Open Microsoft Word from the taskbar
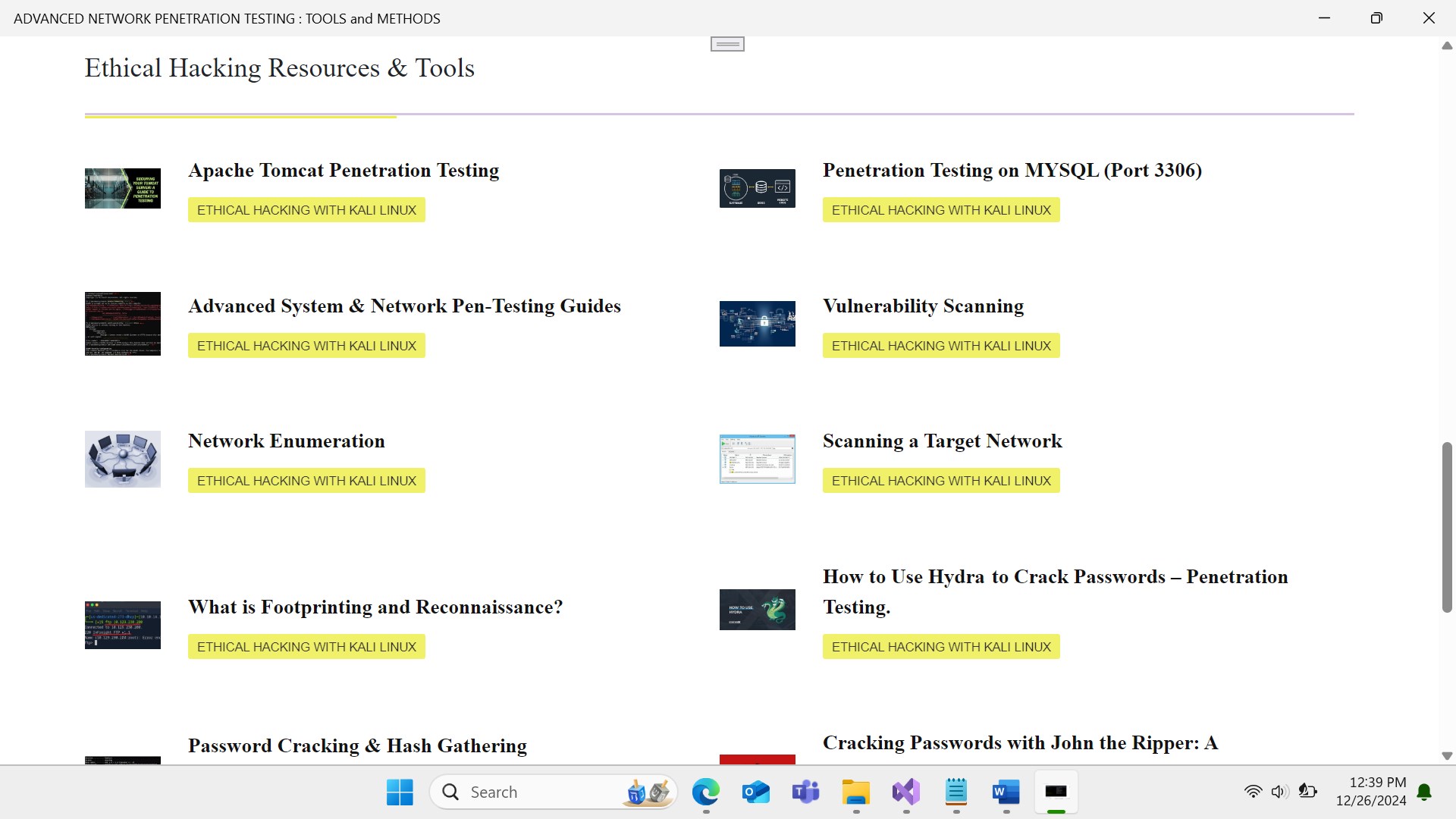The width and height of the screenshot is (1456, 819). coord(1006,792)
